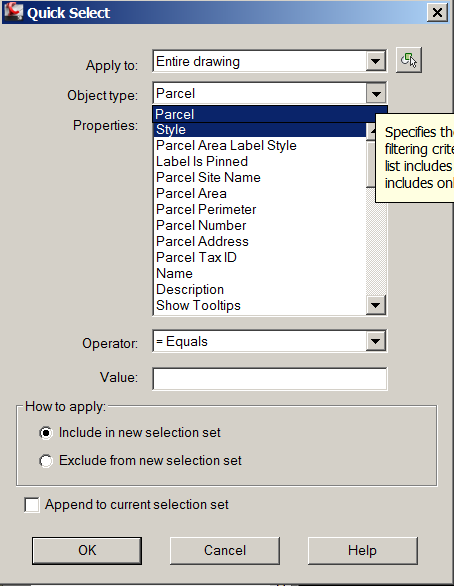454x586 pixels.
Task: Select the Parcel Address property
Action: click(260, 242)
